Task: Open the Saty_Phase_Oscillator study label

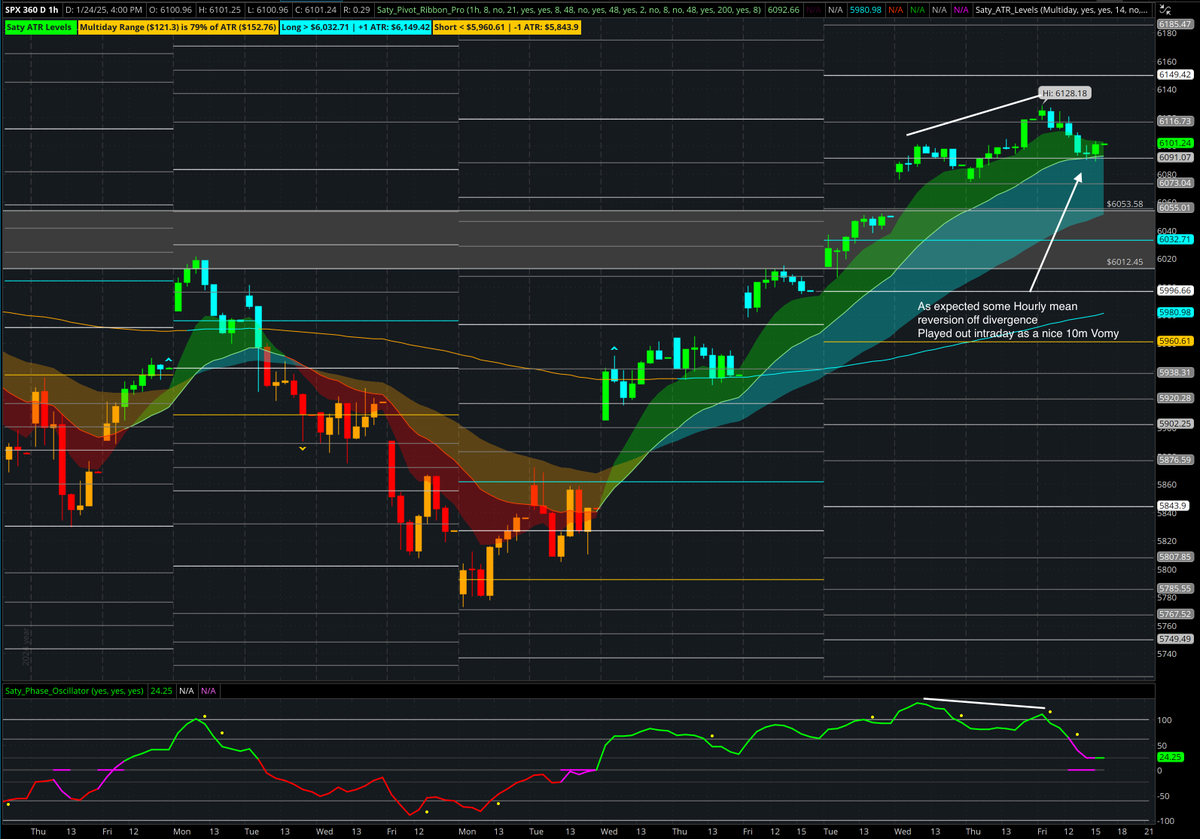Action: [75, 690]
